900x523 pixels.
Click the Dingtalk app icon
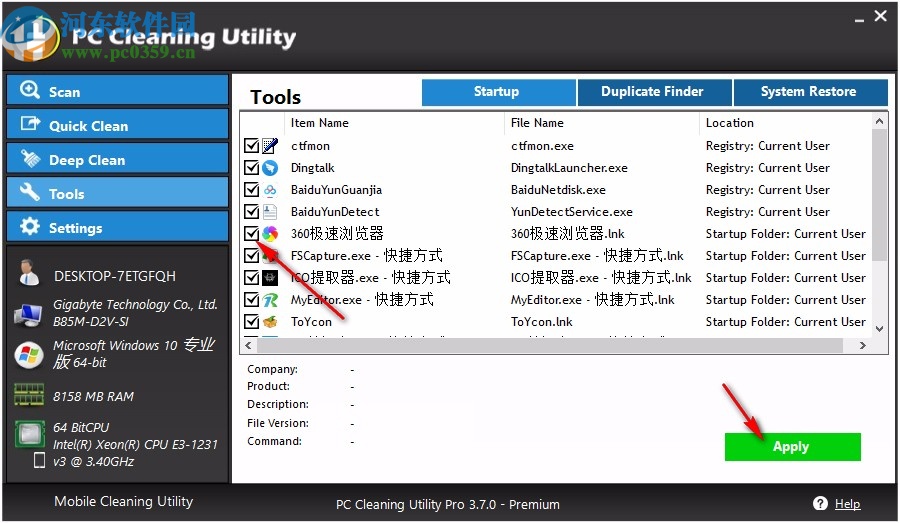tap(270, 168)
